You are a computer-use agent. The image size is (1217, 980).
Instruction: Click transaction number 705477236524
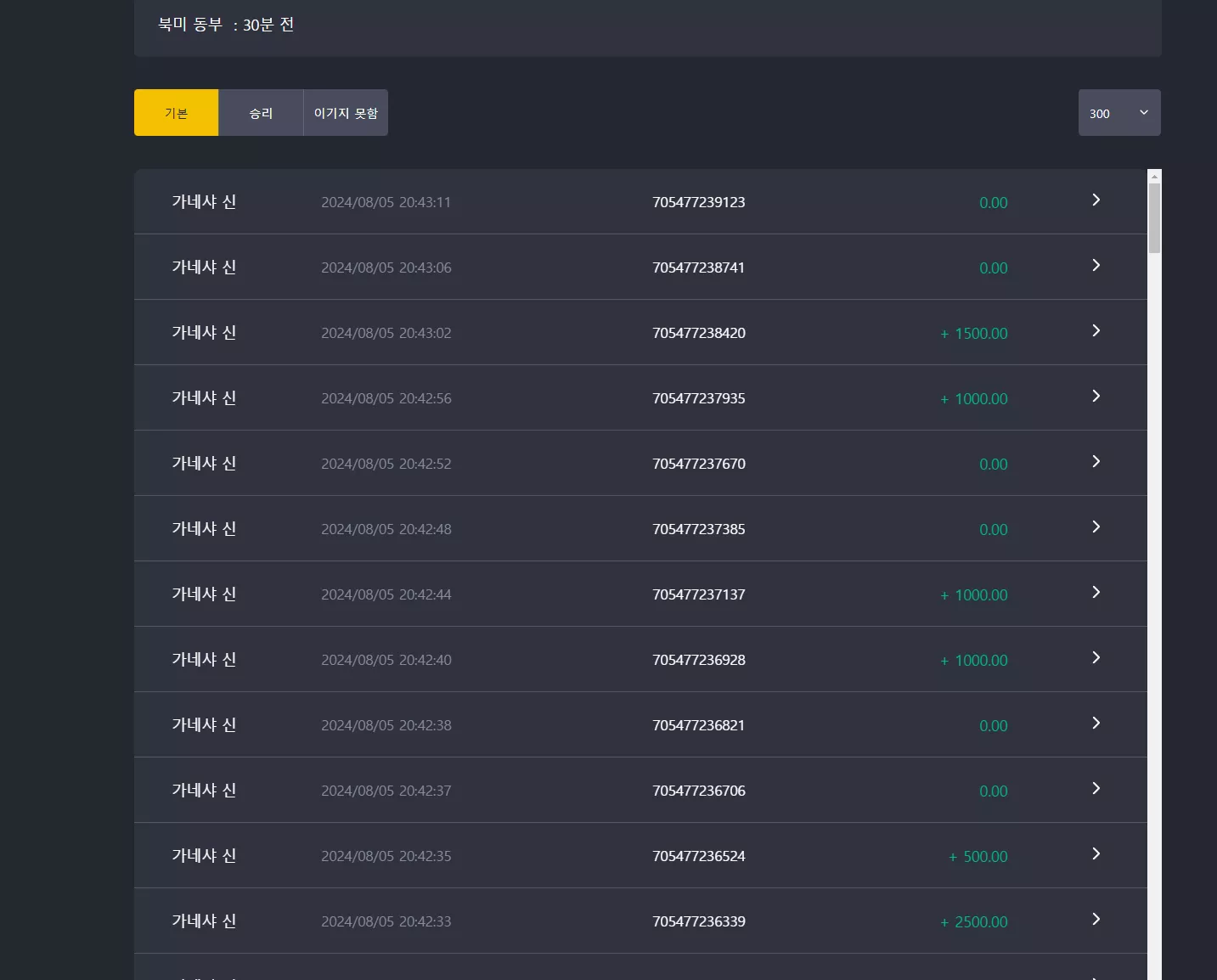699,856
